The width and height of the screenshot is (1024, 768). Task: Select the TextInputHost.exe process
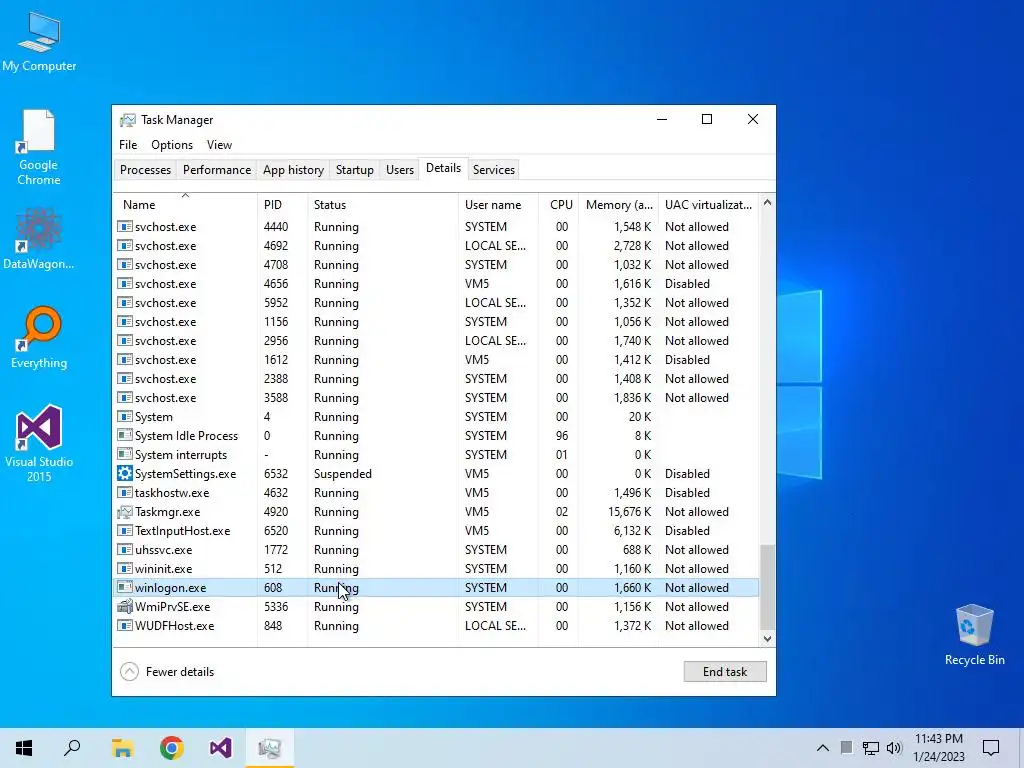436,531
